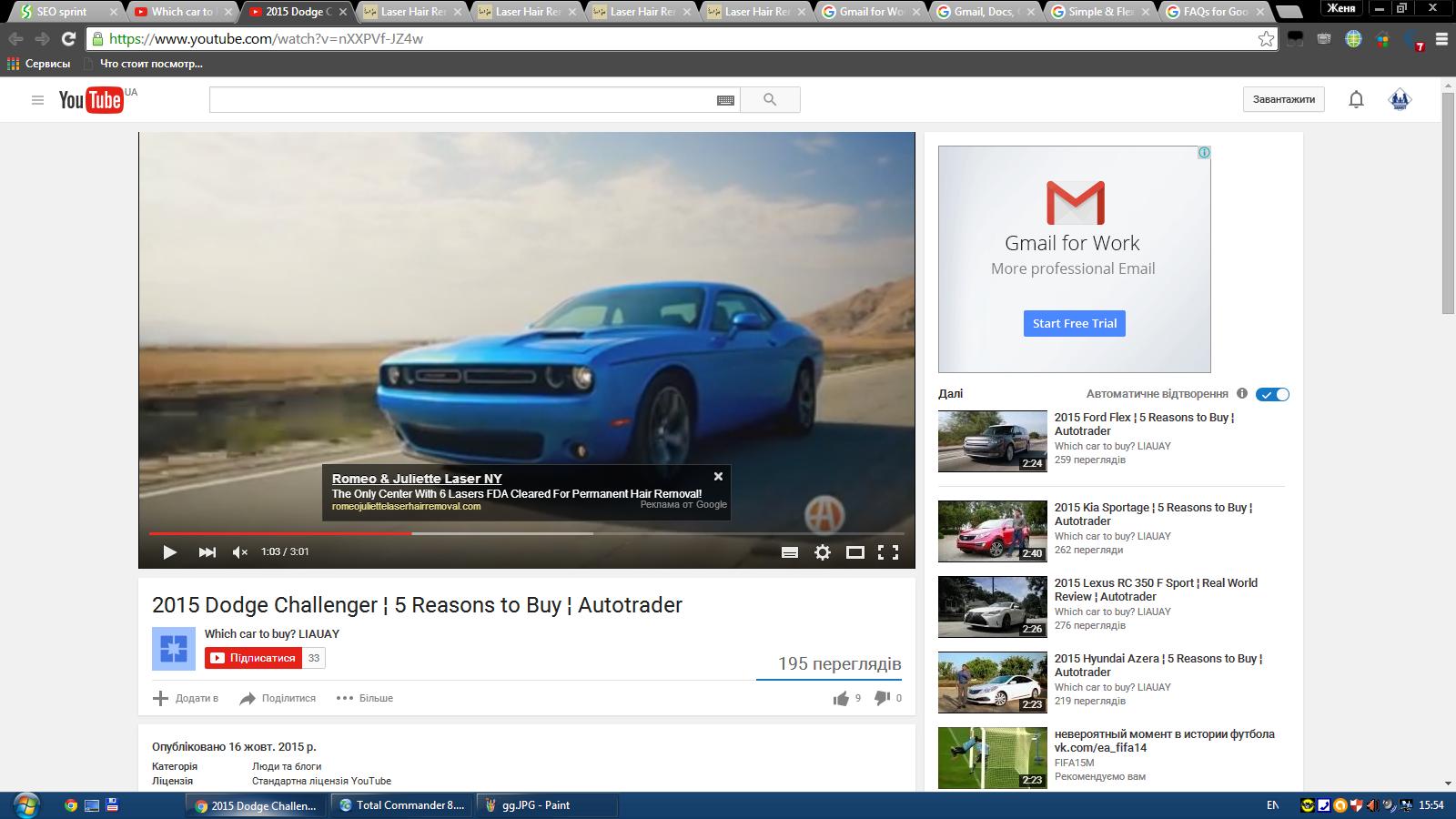Screen dimensions: 1456x819
Task: Like the video with thumbs up
Action: [841, 698]
